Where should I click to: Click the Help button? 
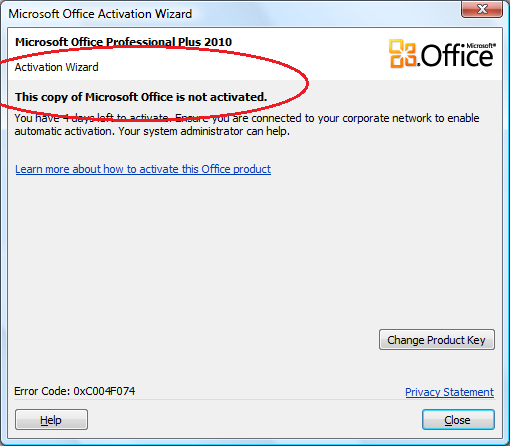click(51, 420)
